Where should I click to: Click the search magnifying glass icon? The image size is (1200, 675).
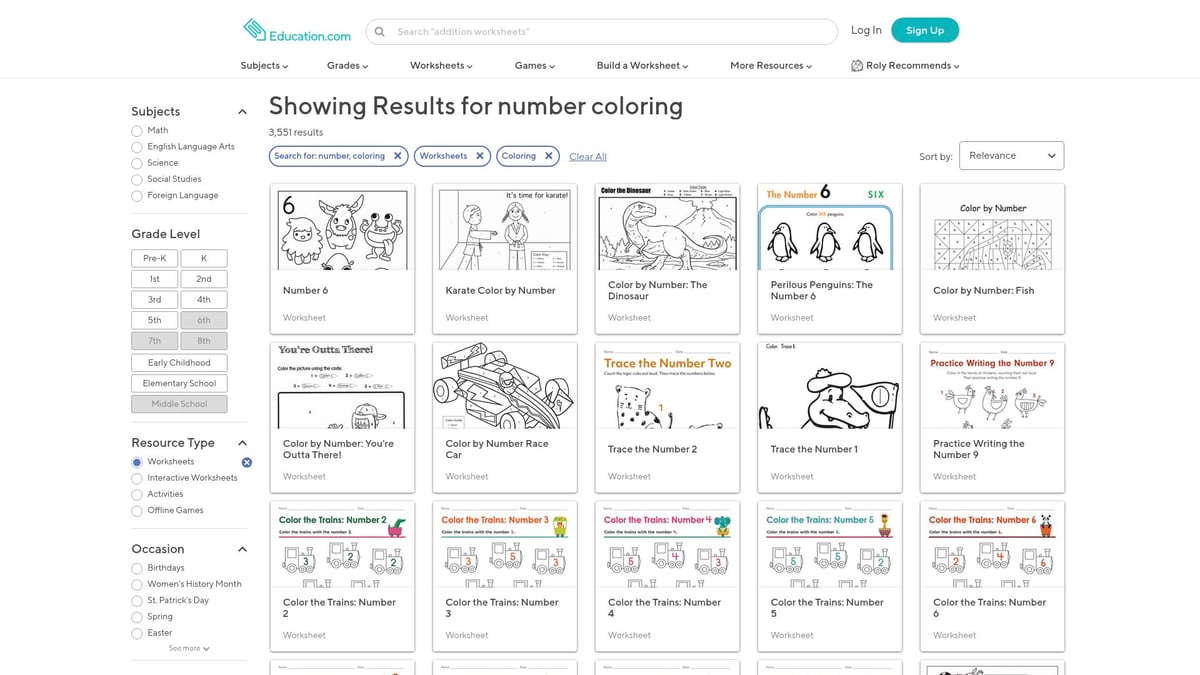[380, 31]
